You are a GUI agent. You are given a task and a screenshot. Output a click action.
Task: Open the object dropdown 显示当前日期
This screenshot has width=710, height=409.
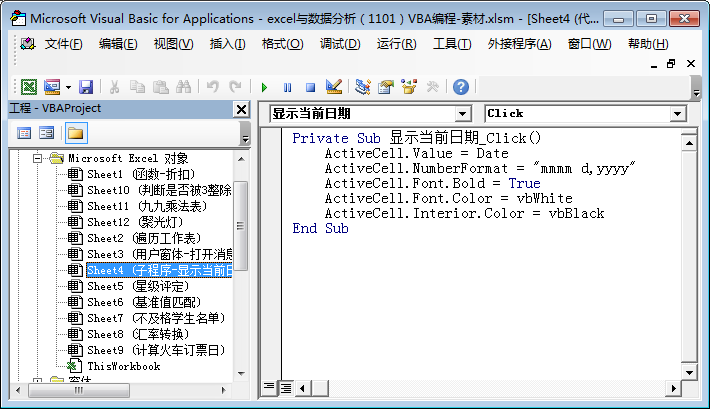pos(462,114)
